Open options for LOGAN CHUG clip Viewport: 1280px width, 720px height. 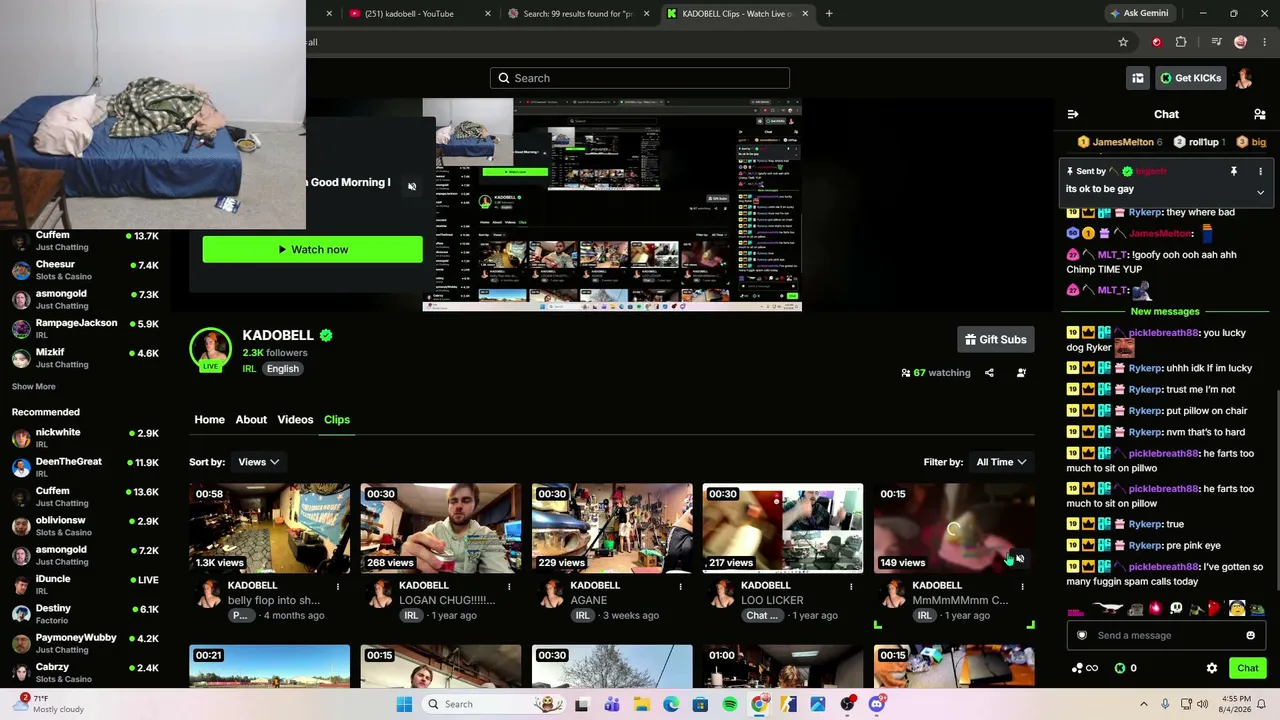[x=509, y=586]
